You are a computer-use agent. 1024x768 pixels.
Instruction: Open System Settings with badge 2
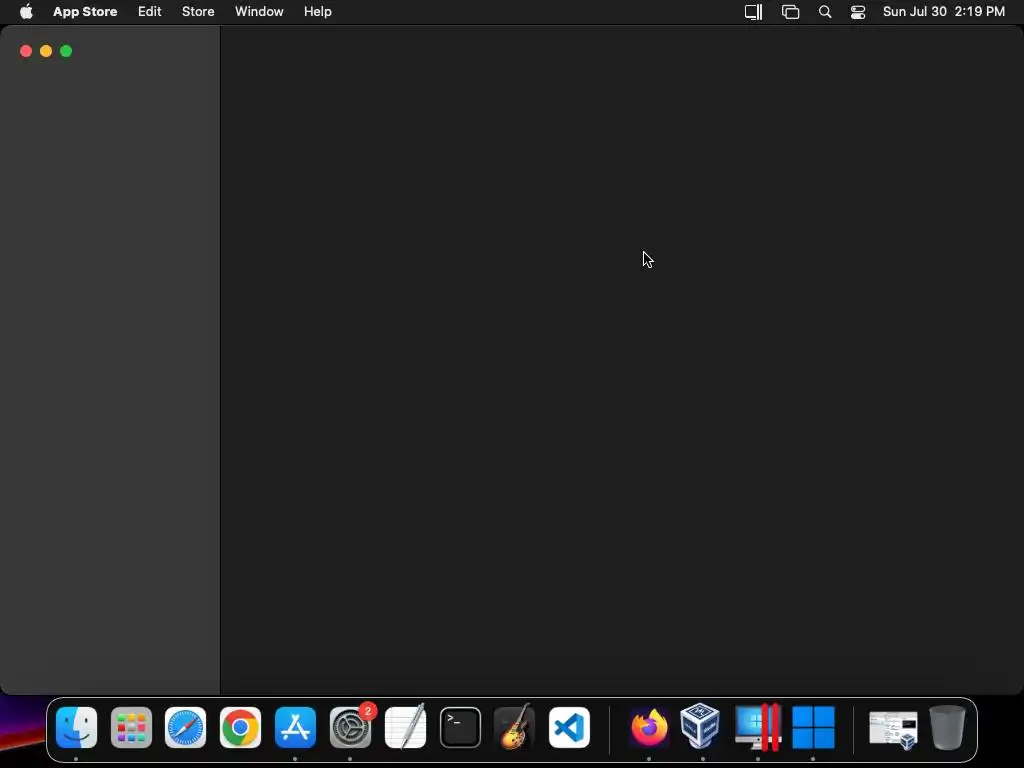coord(351,728)
